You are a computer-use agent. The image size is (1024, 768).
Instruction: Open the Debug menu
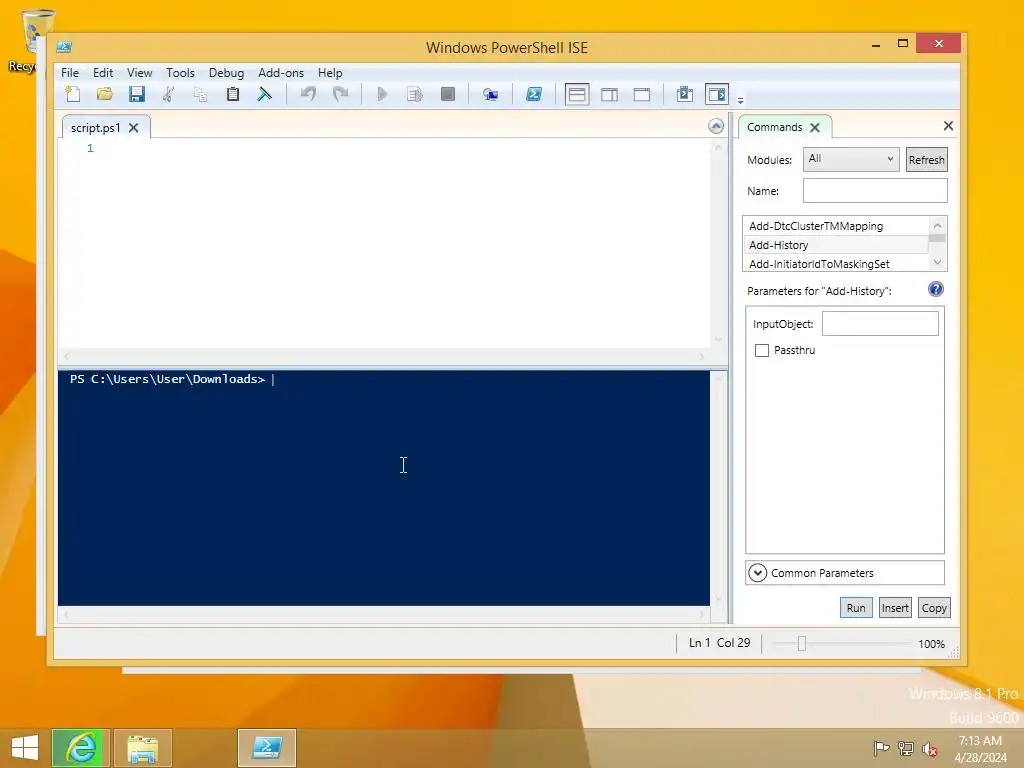pos(226,73)
